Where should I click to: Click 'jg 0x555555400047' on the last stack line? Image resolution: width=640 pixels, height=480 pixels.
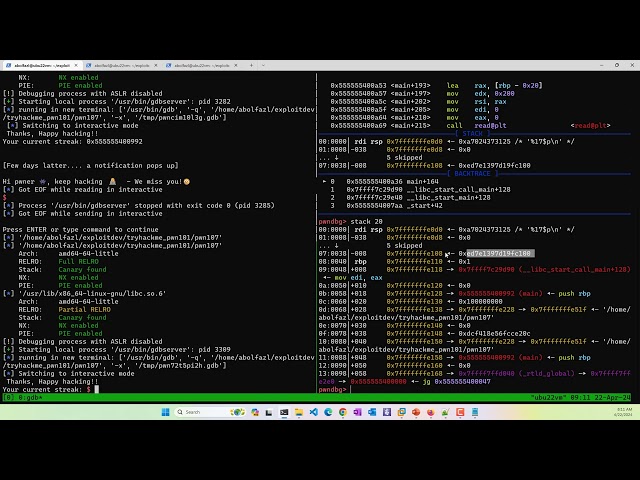pos(458,382)
